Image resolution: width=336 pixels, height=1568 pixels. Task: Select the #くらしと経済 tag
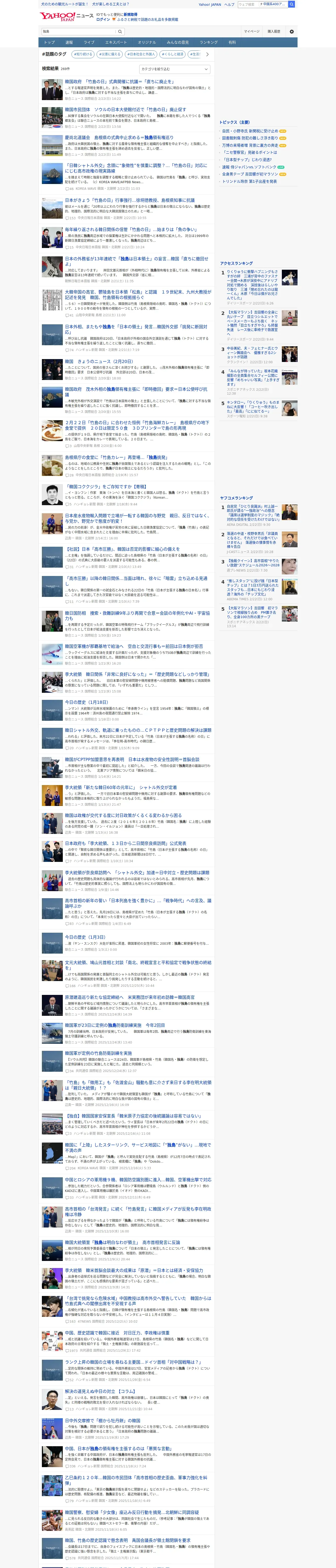[x=172, y=54]
